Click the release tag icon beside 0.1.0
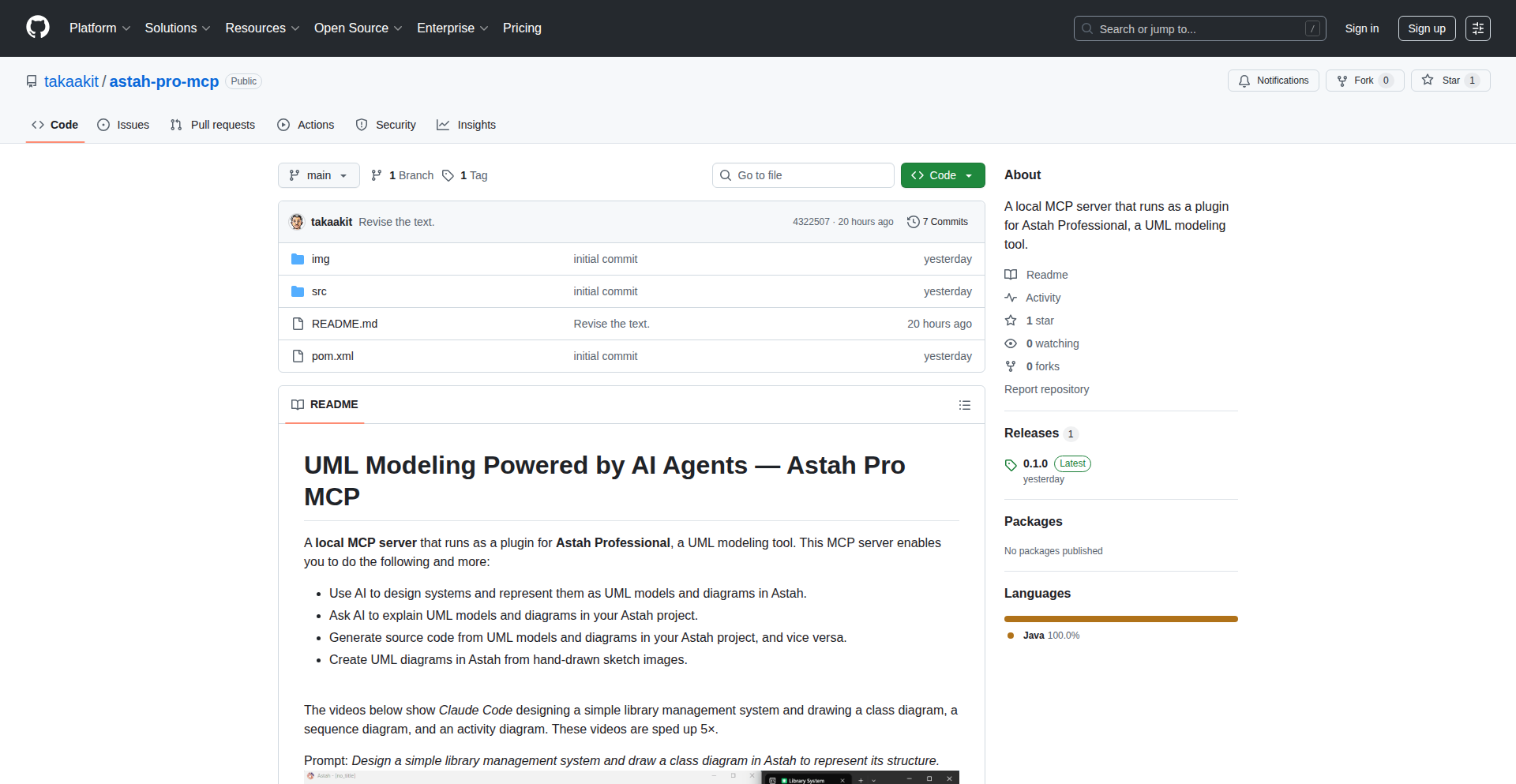 pyautogui.click(x=1011, y=465)
